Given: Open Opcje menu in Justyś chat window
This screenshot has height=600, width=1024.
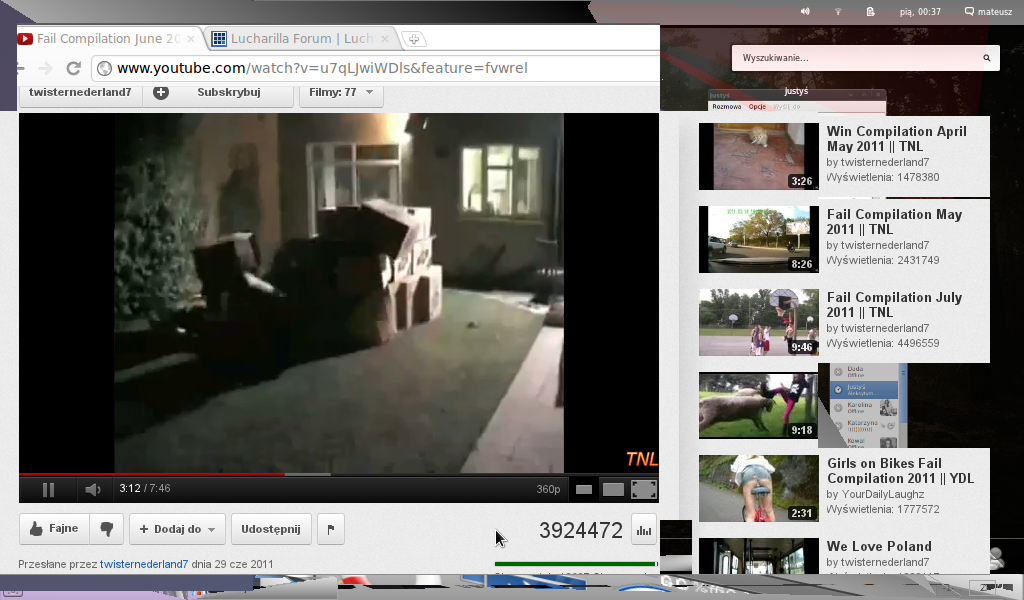Looking at the screenshot, I should (757, 106).
